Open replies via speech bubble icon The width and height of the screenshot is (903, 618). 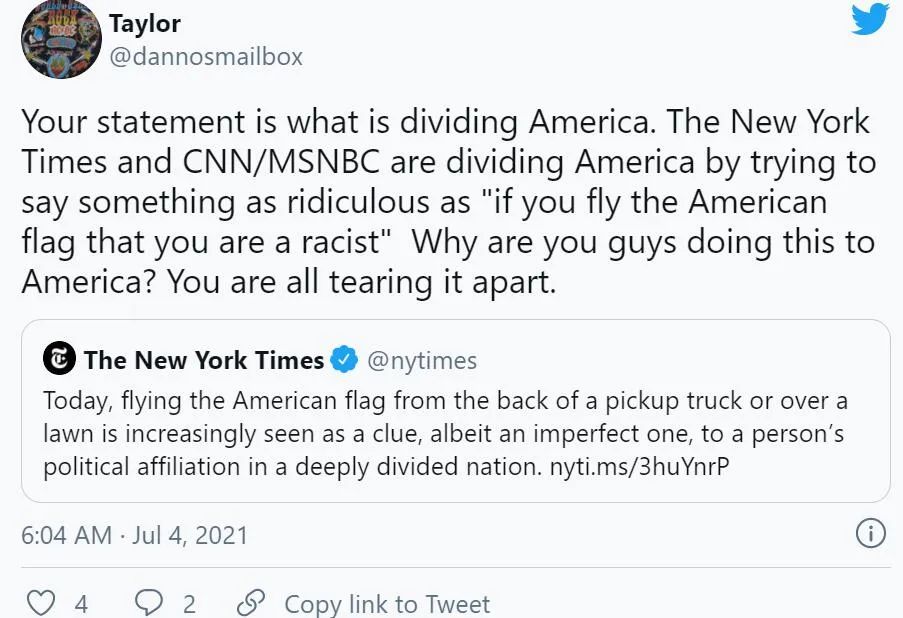(149, 602)
